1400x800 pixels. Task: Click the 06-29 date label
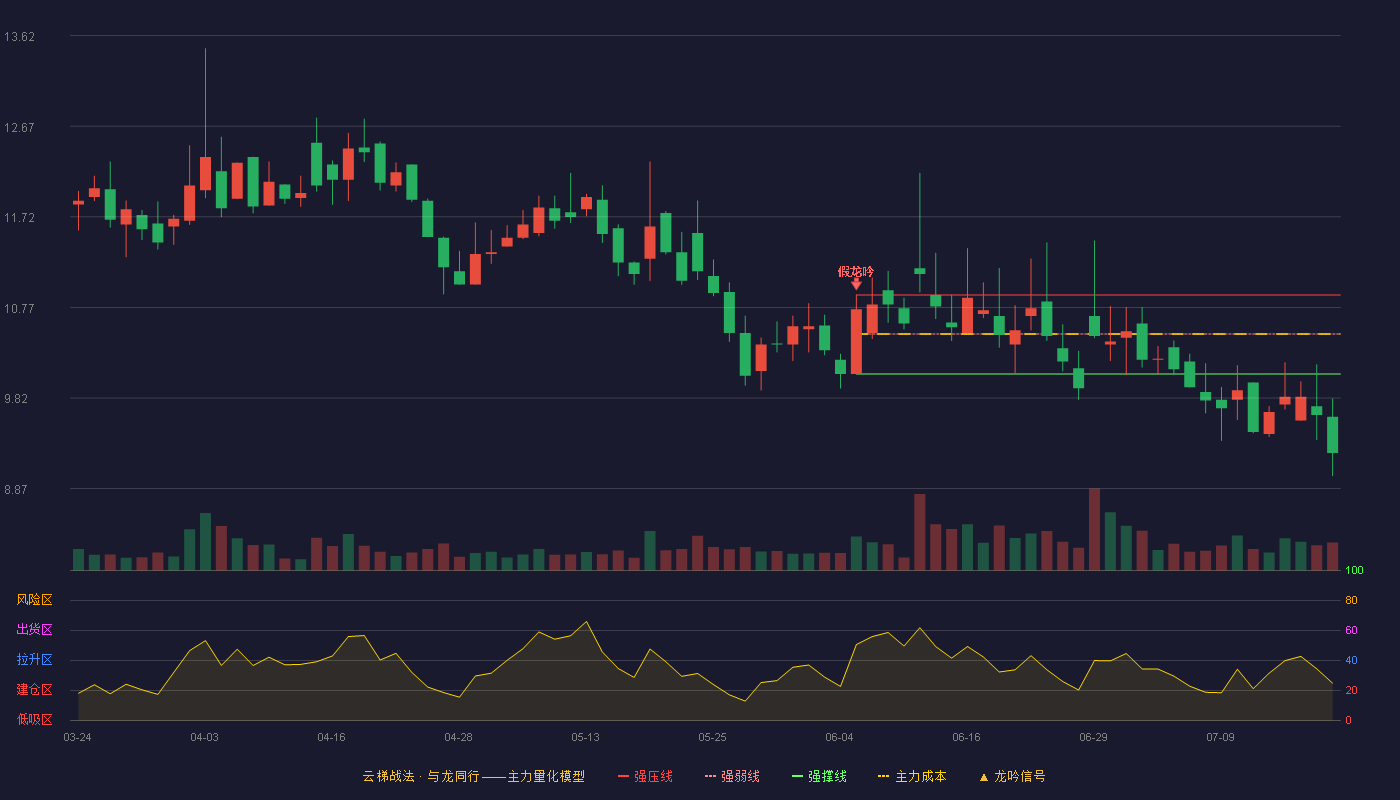(x=1093, y=737)
